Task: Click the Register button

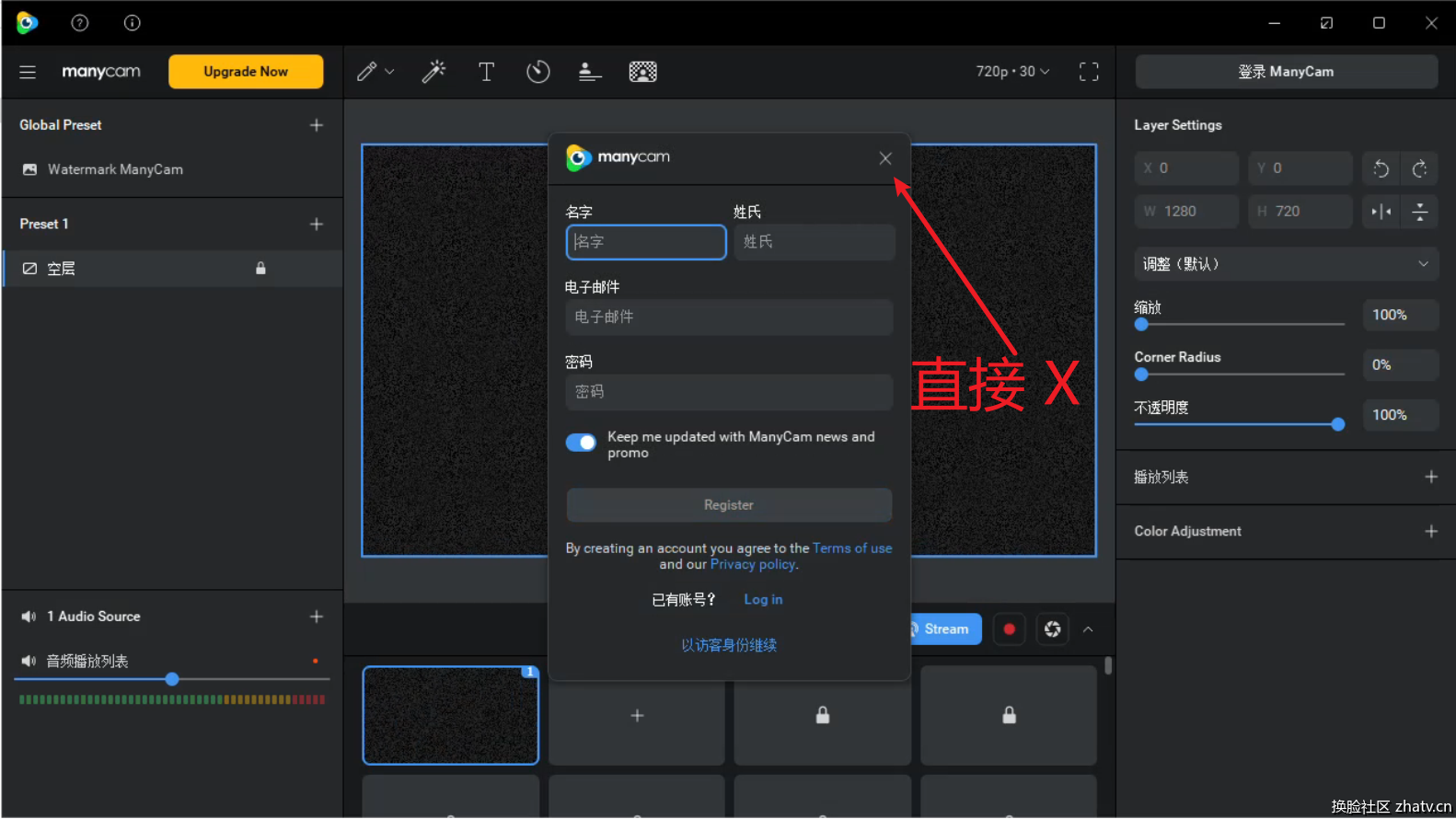Action: [x=729, y=505]
